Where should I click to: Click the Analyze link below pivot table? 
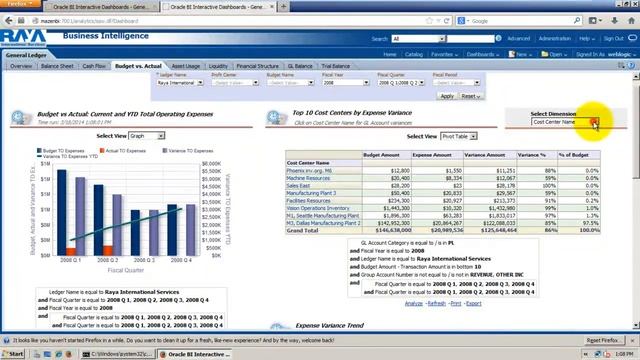click(x=413, y=303)
